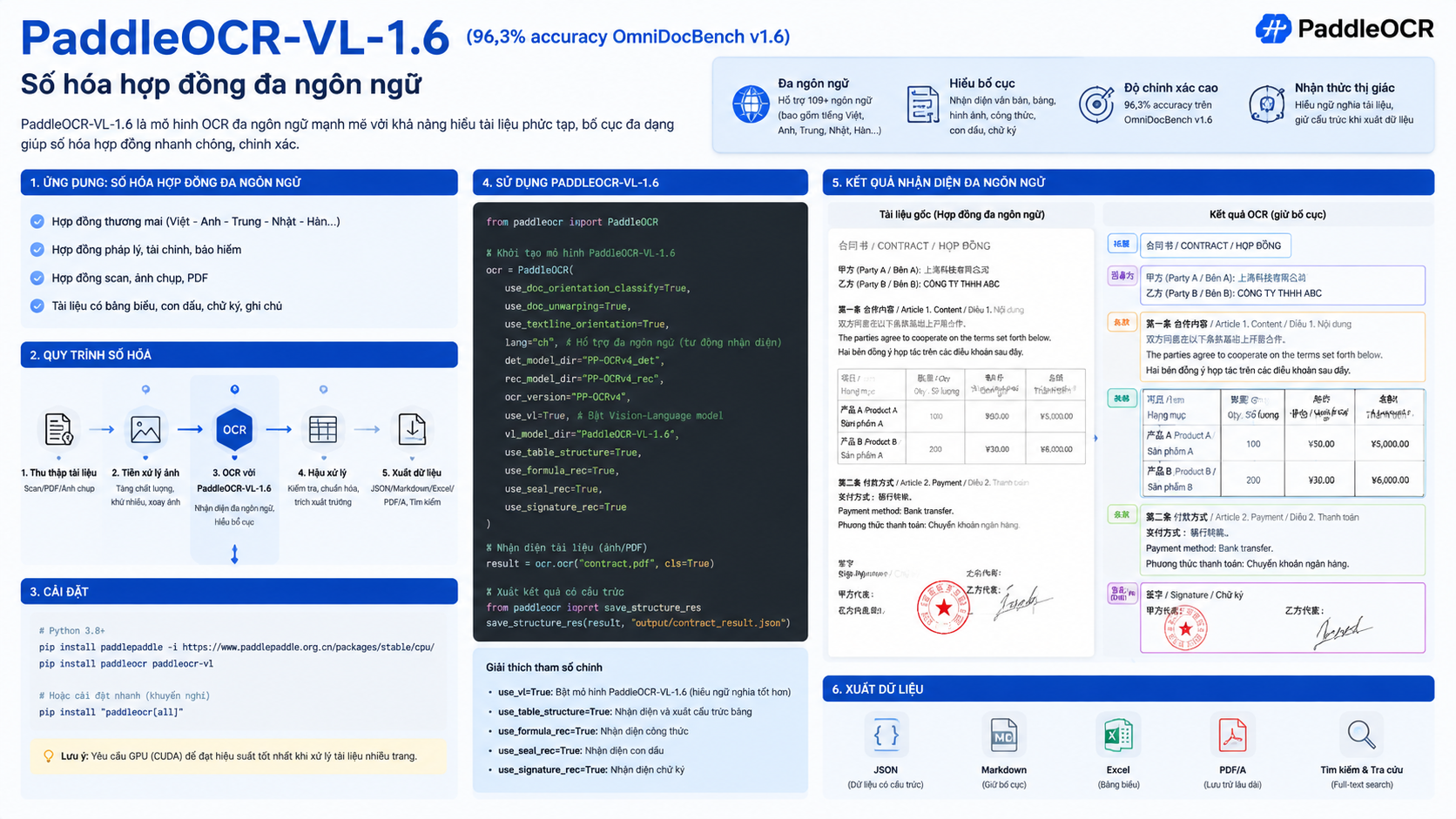This screenshot has height=819, width=1456.
Task: Click the green tag beside the OCR result table
Action: coord(1121,399)
